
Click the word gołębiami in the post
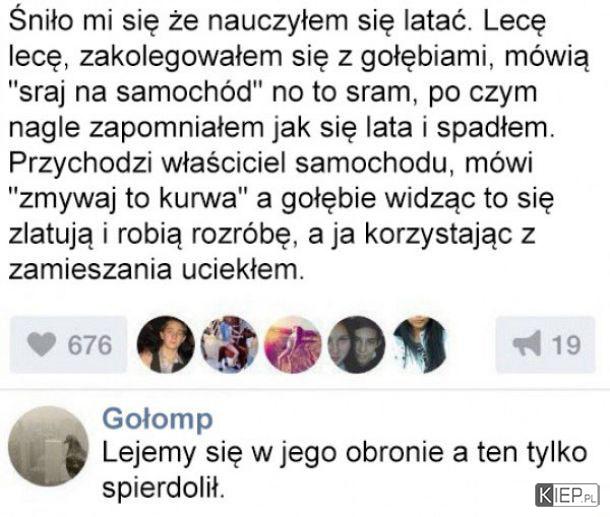coord(427,57)
